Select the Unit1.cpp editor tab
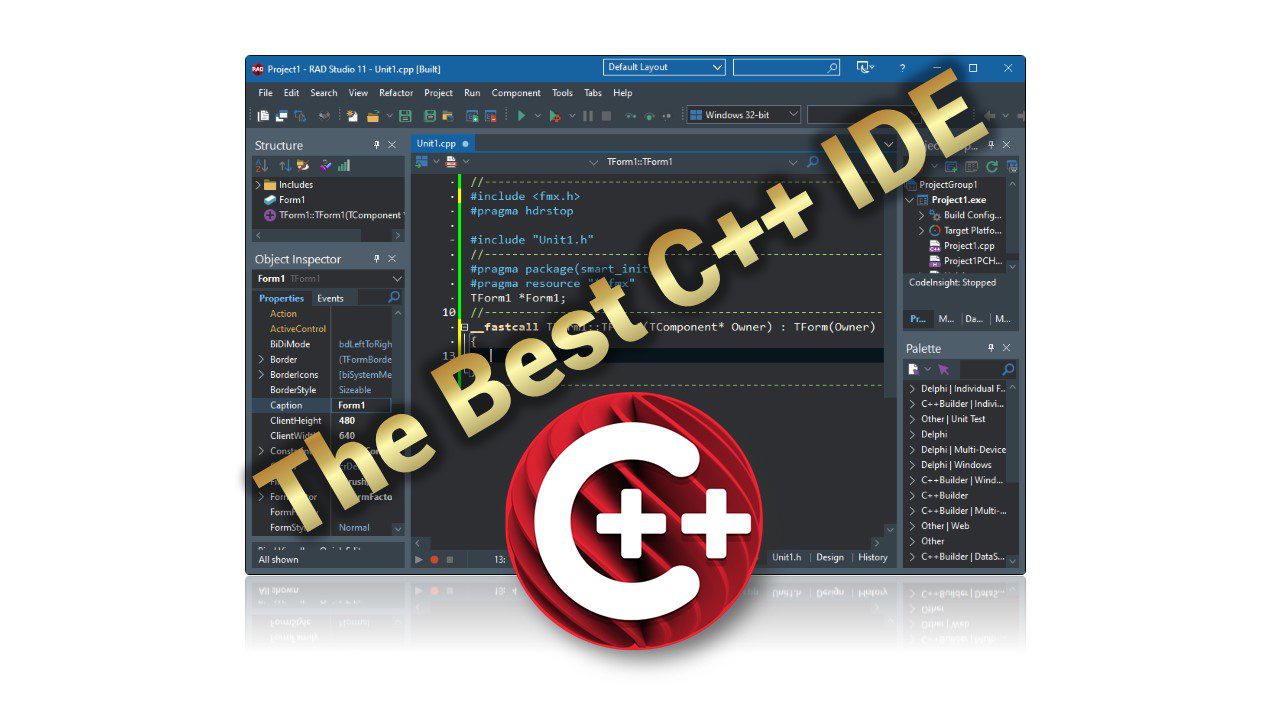 442,144
